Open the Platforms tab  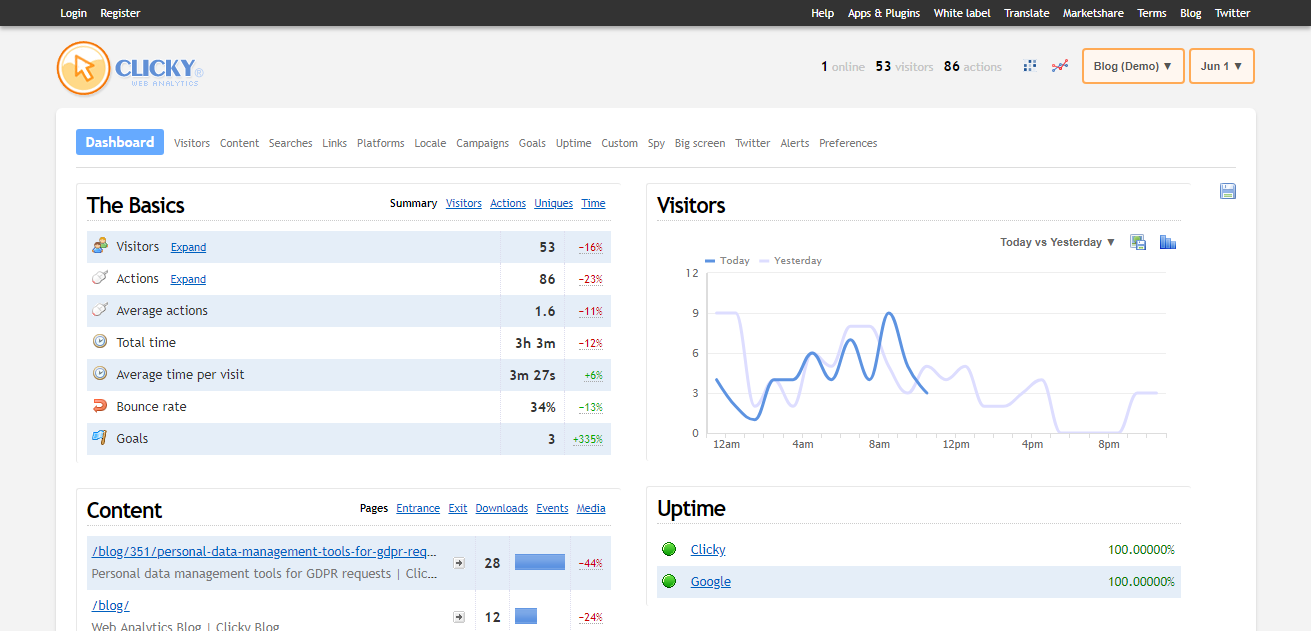(381, 143)
